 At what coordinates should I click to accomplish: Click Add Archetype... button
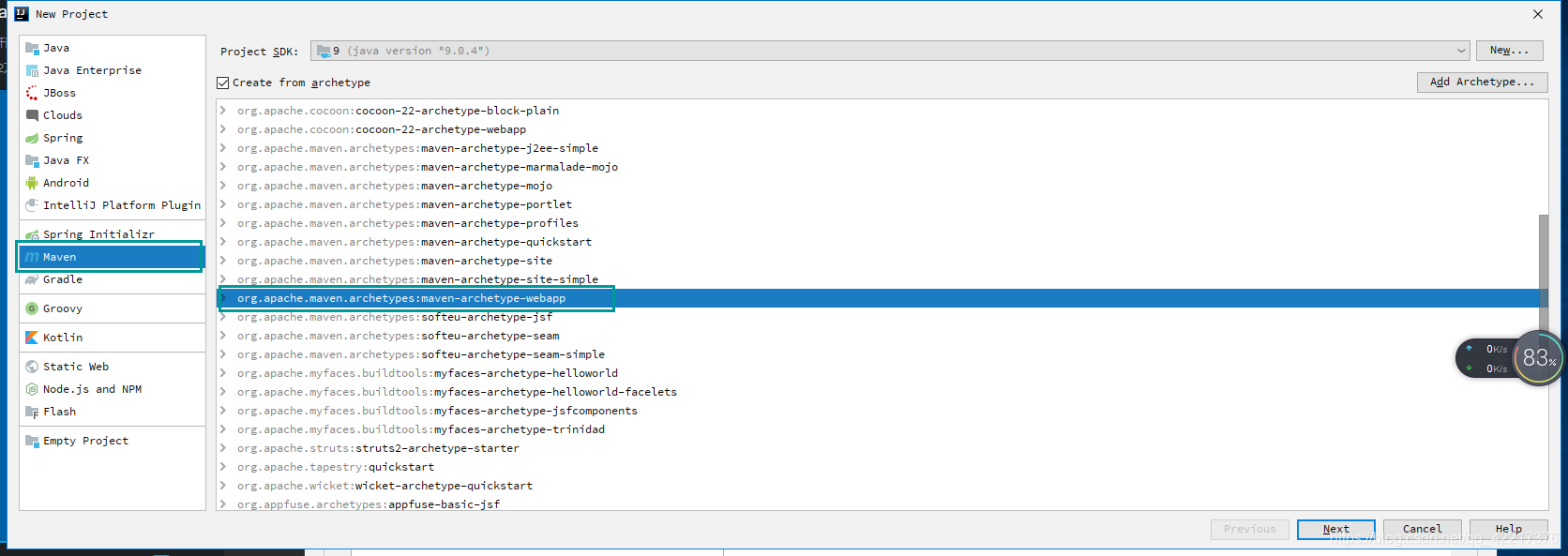click(x=1482, y=83)
